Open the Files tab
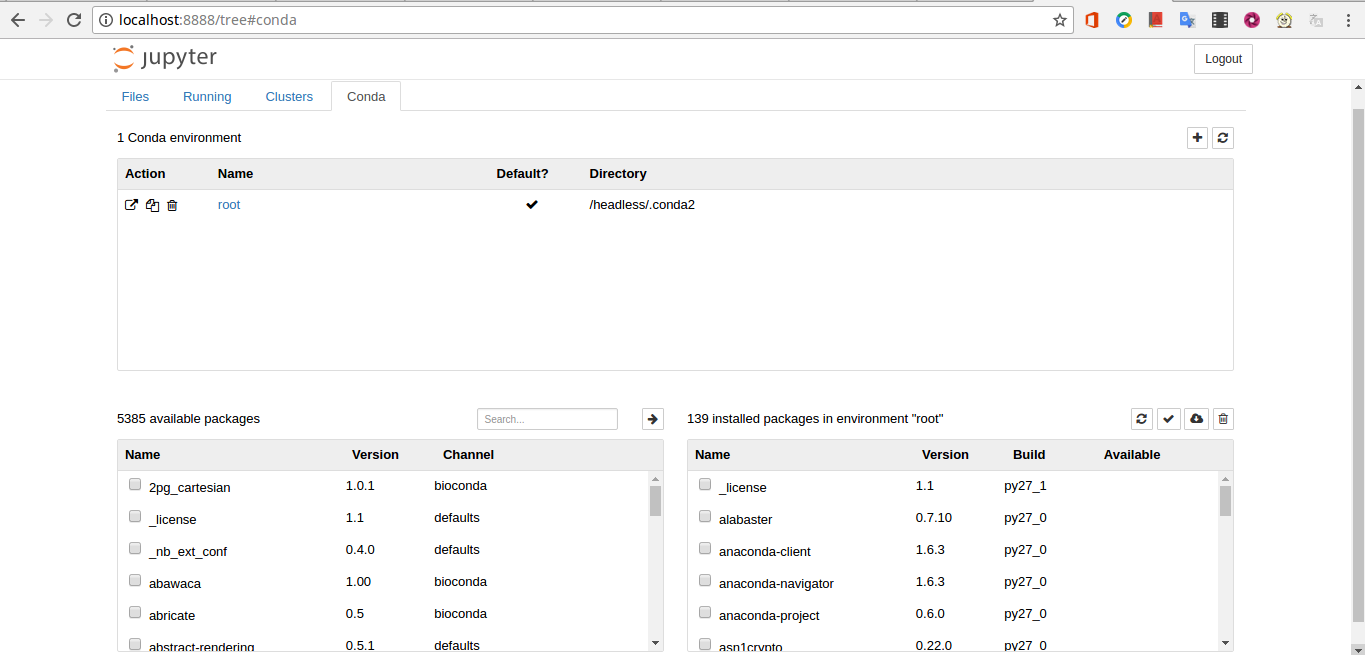This screenshot has width=1365, height=655. point(135,97)
